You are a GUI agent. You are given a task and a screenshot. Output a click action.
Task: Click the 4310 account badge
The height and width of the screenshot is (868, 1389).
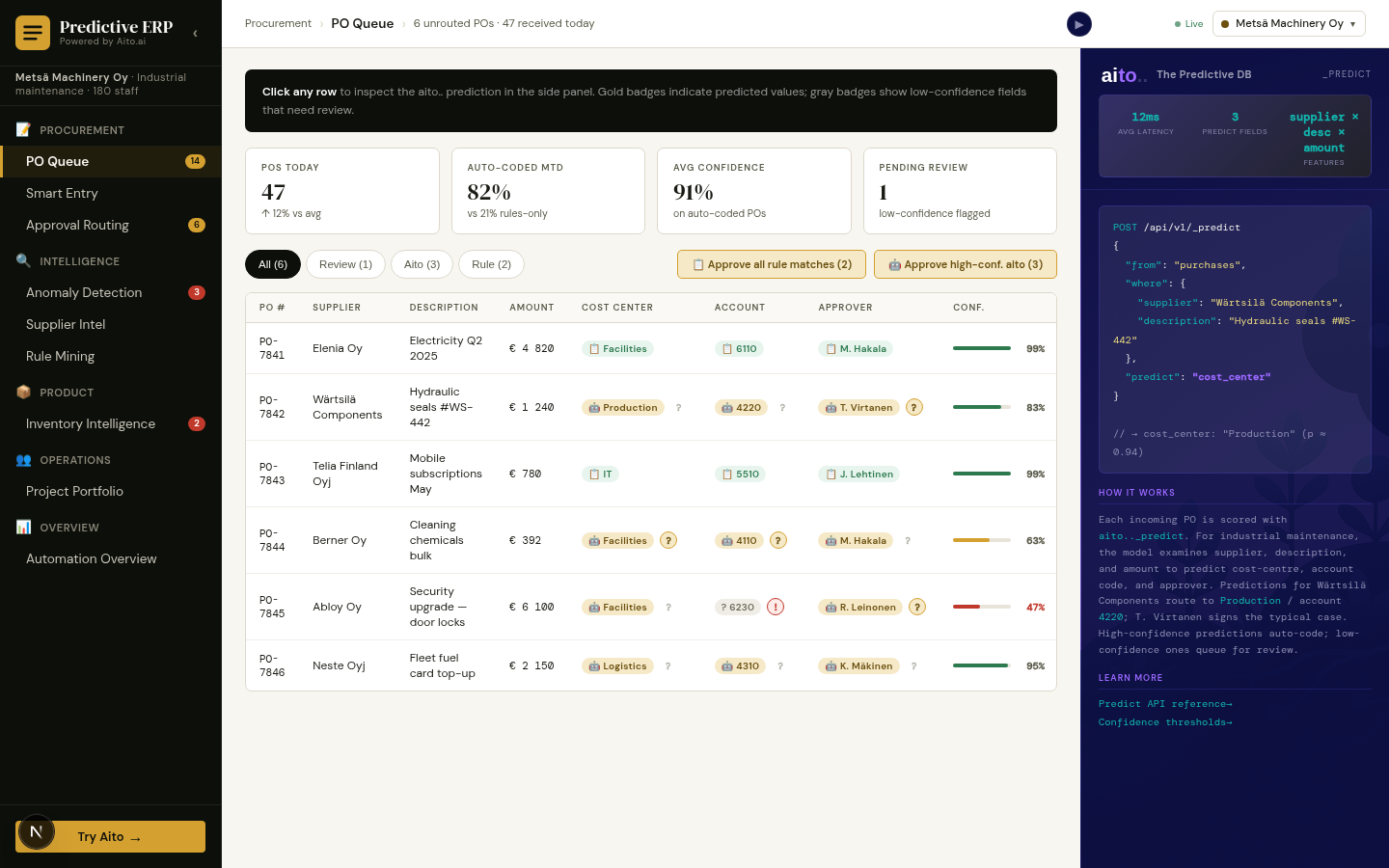pyautogui.click(x=740, y=666)
